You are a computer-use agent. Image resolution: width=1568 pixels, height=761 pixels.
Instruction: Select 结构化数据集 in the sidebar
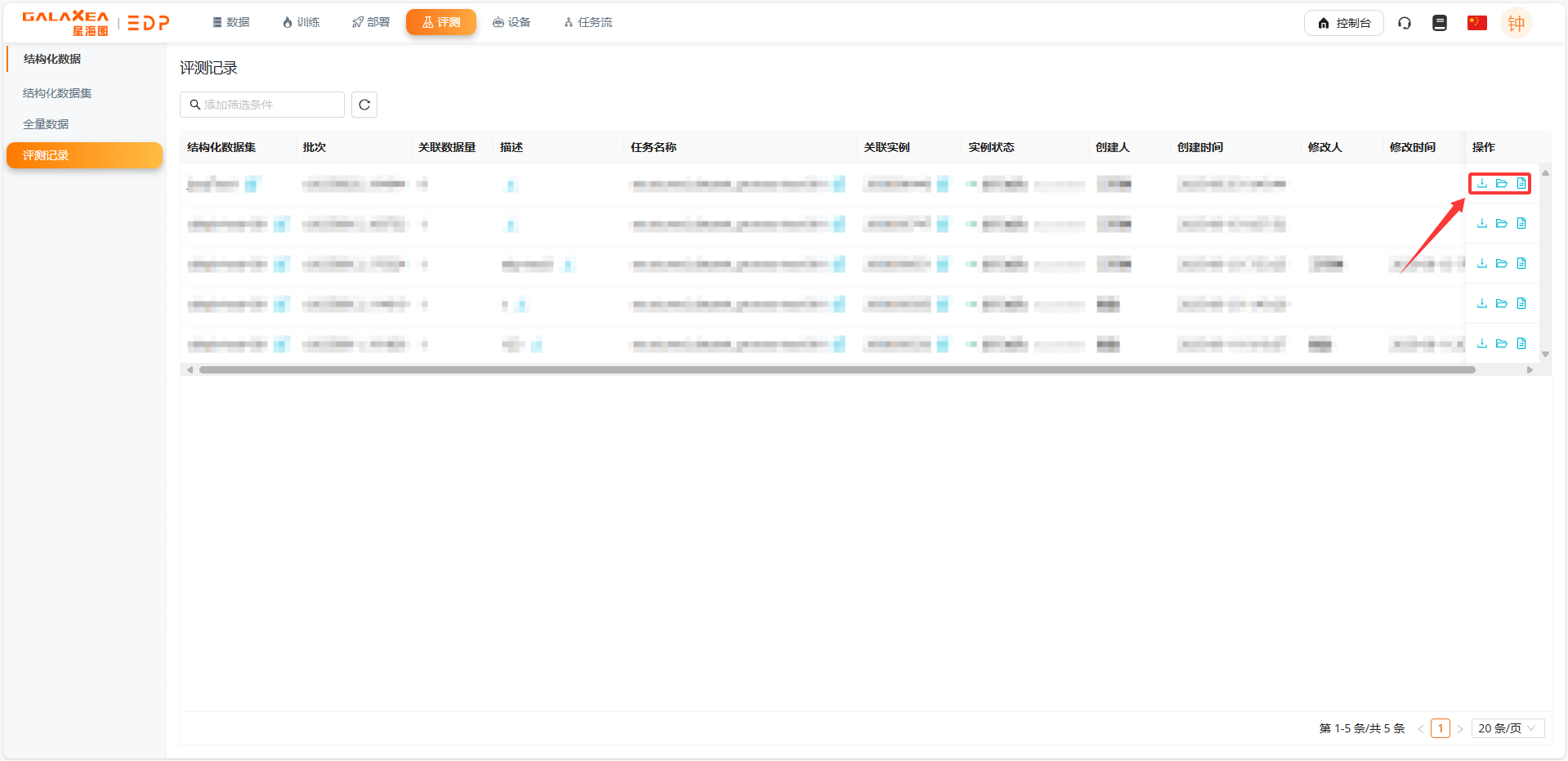(x=56, y=92)
